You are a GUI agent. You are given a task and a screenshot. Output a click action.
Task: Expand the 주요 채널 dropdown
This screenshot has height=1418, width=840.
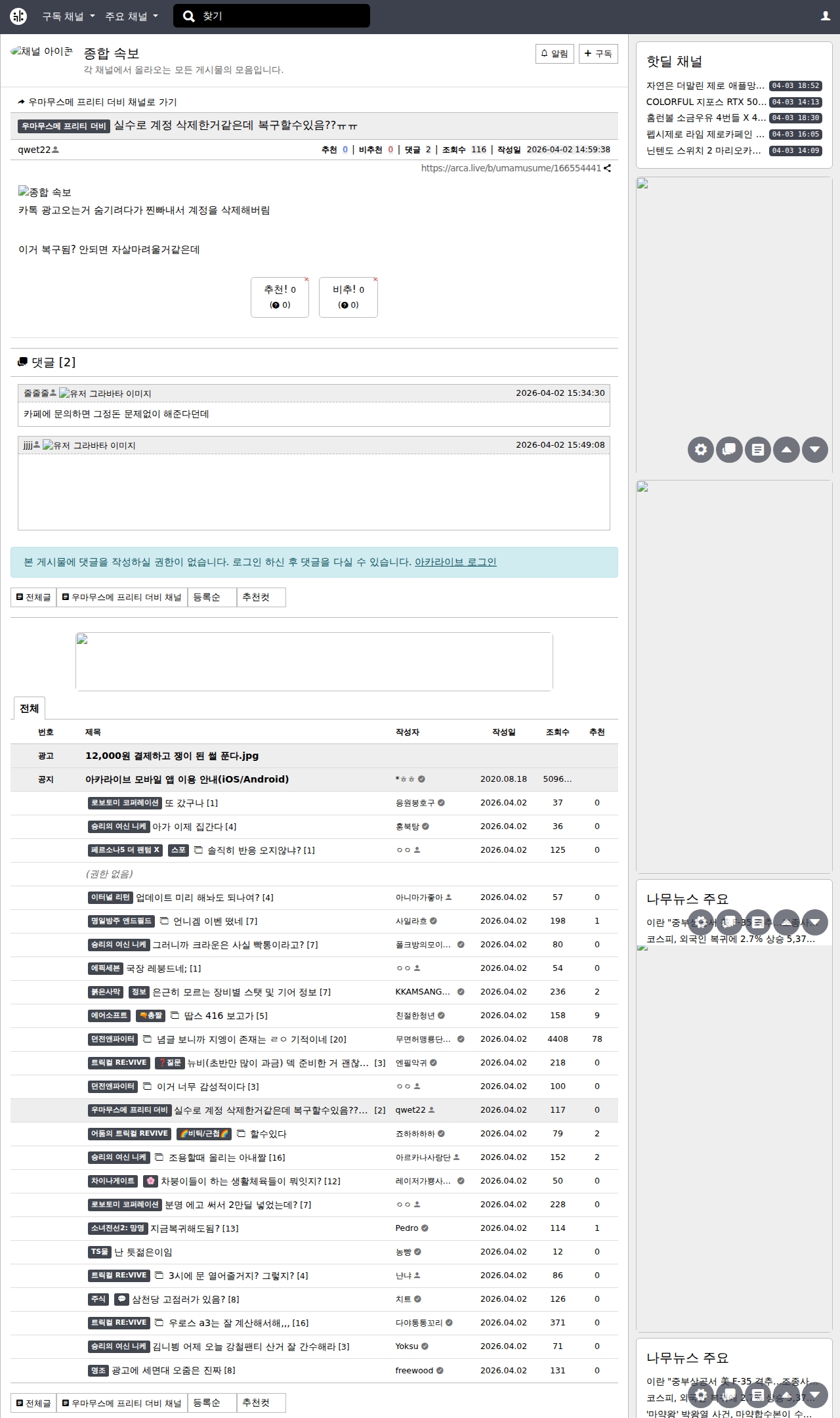tap(131, 16)
